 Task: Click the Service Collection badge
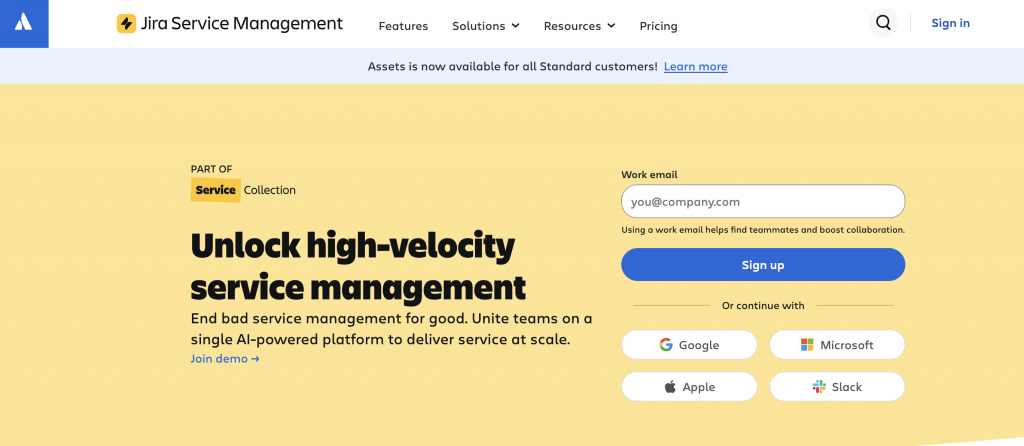point(243,190)
